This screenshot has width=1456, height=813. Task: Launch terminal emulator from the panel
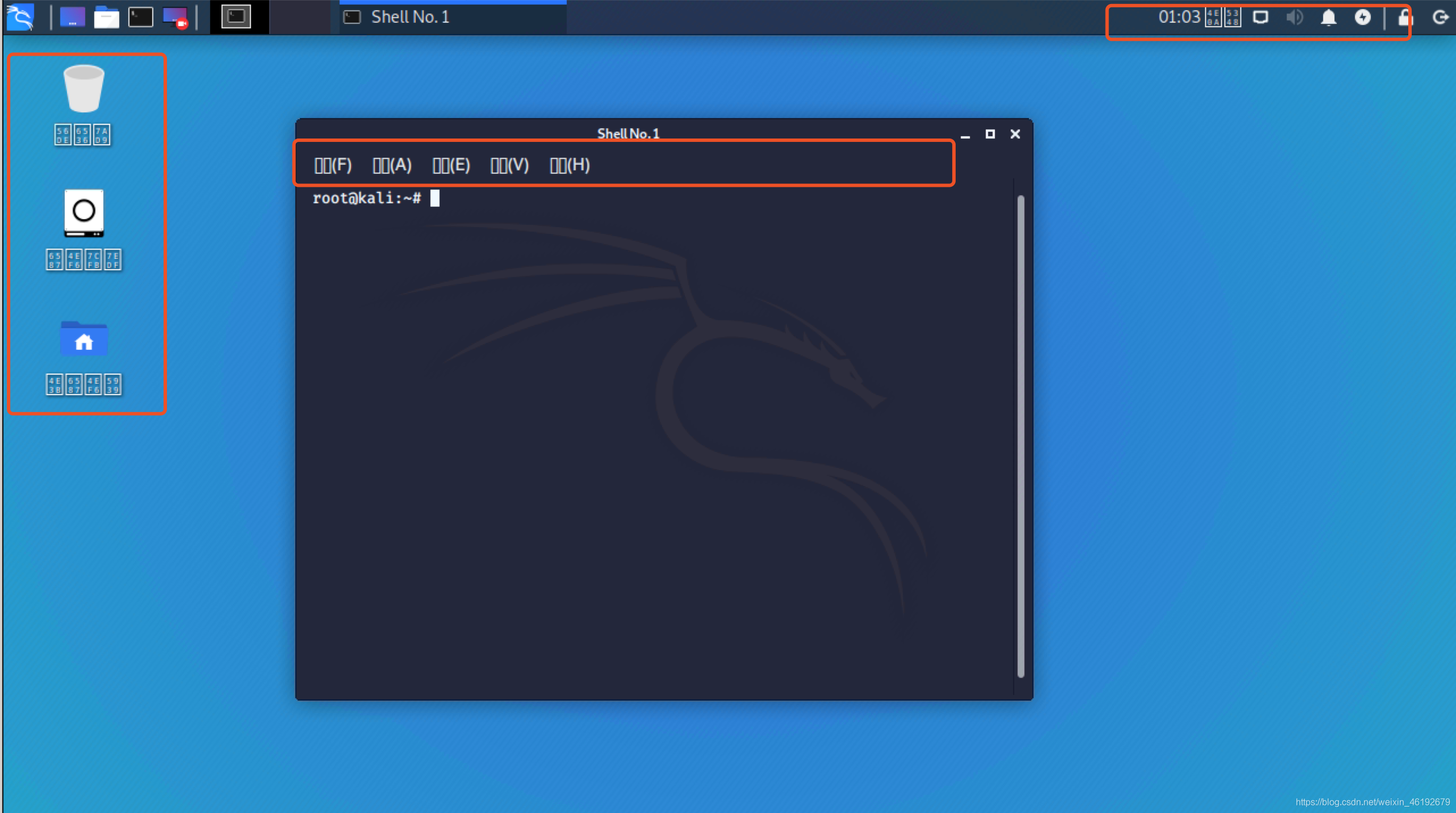pos(140,17)
